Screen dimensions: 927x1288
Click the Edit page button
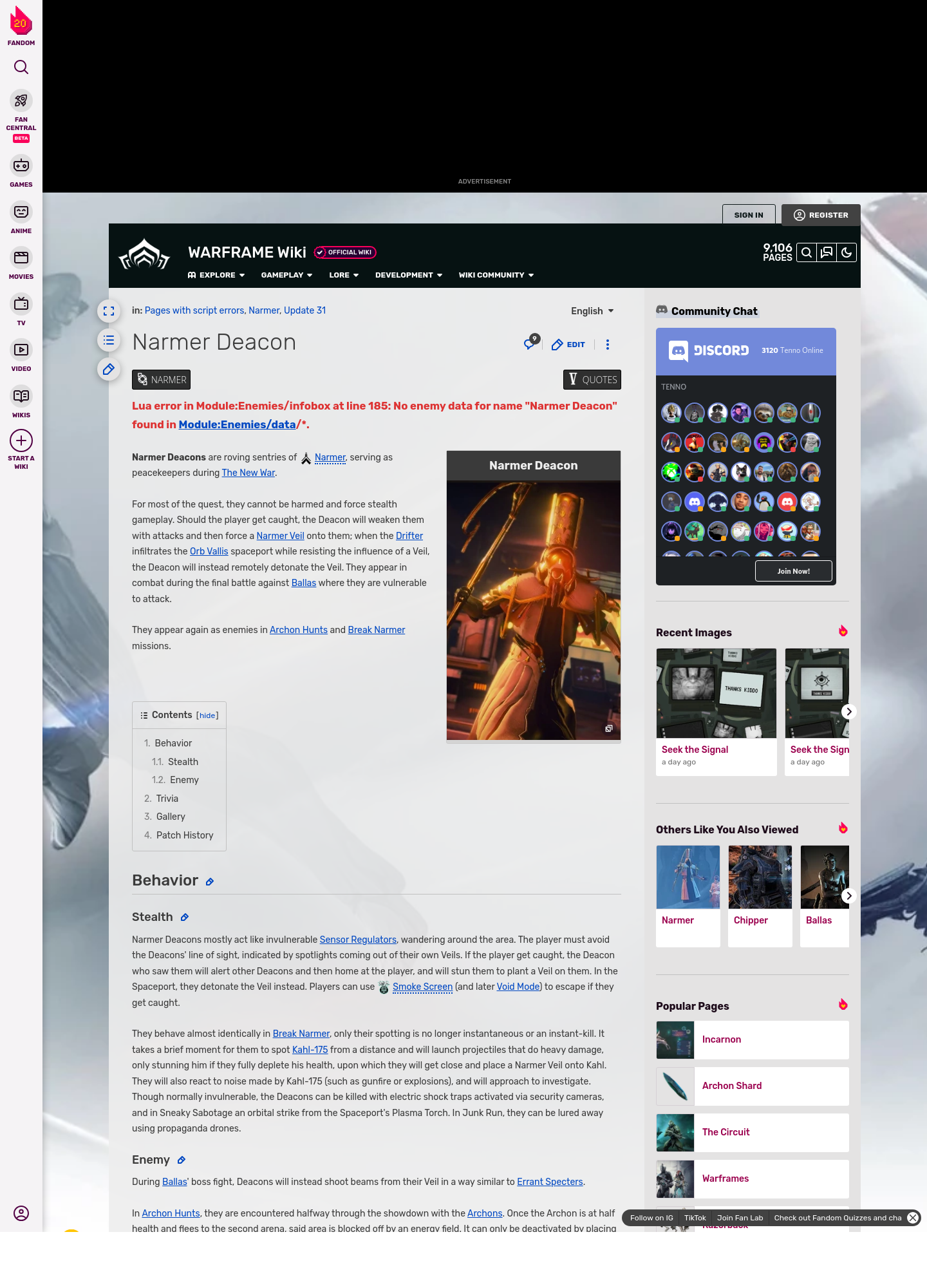pos(568,345)
